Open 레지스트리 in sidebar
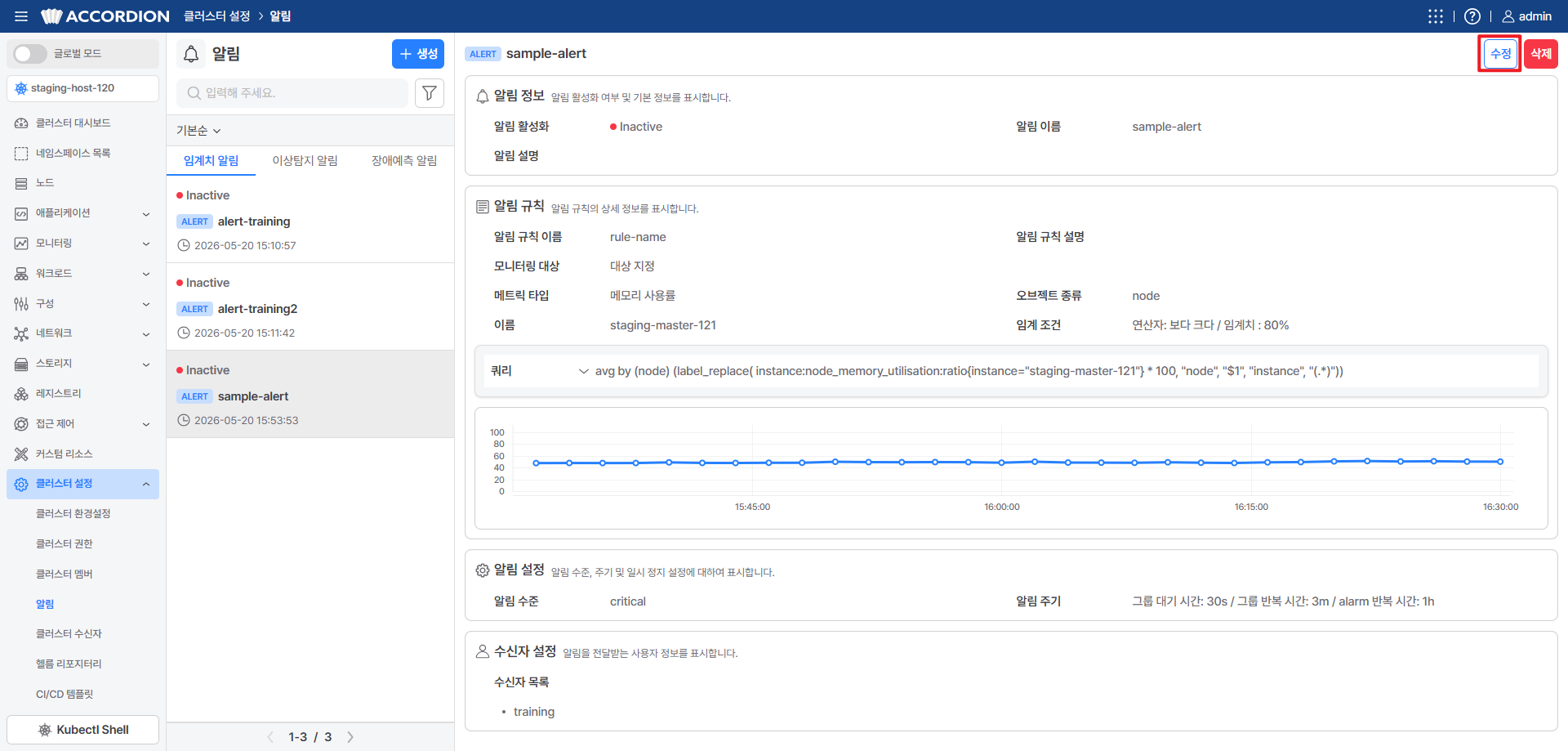 tap(82, 394)
